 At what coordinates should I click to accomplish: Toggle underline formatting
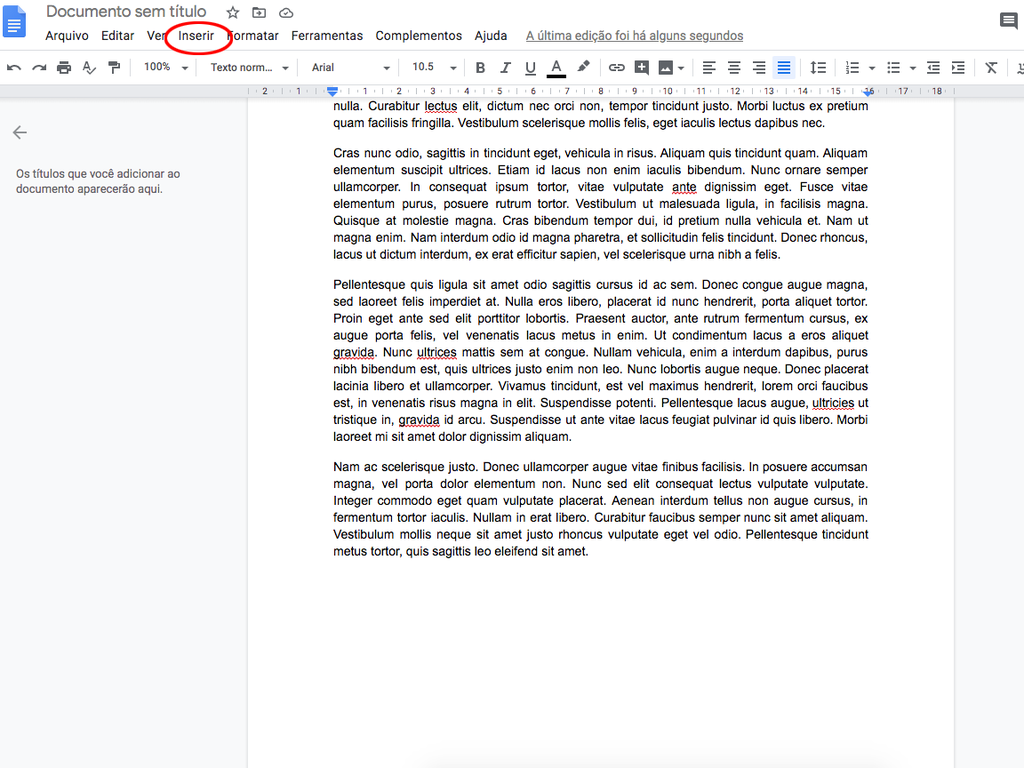[530, 67]
